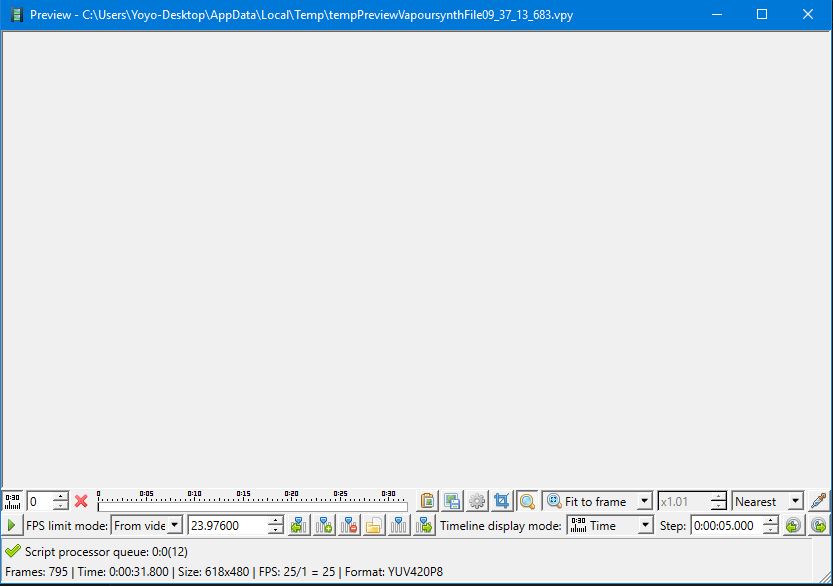Click the save snapshot icon

(453, 501)
